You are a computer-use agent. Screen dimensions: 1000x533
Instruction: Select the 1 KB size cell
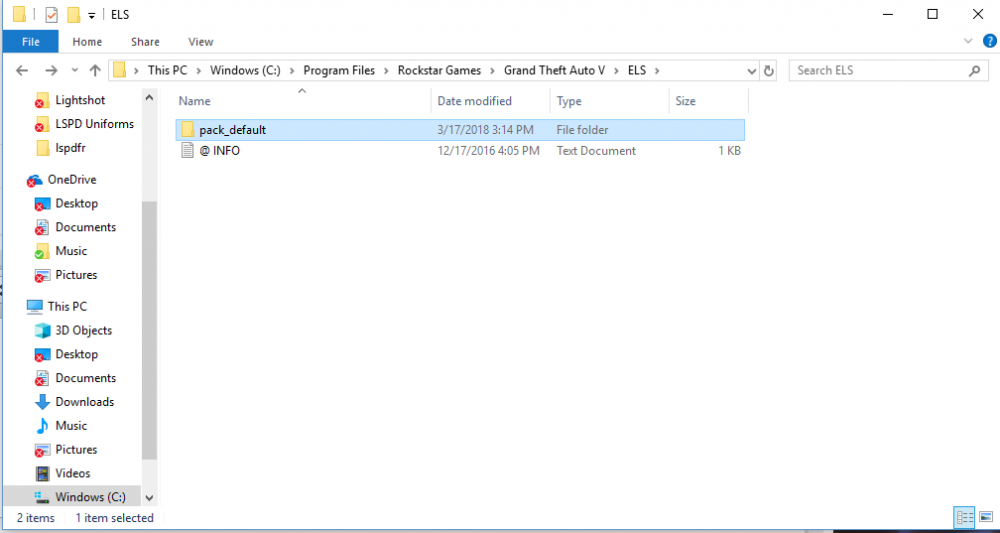click(x=728, y=151)
